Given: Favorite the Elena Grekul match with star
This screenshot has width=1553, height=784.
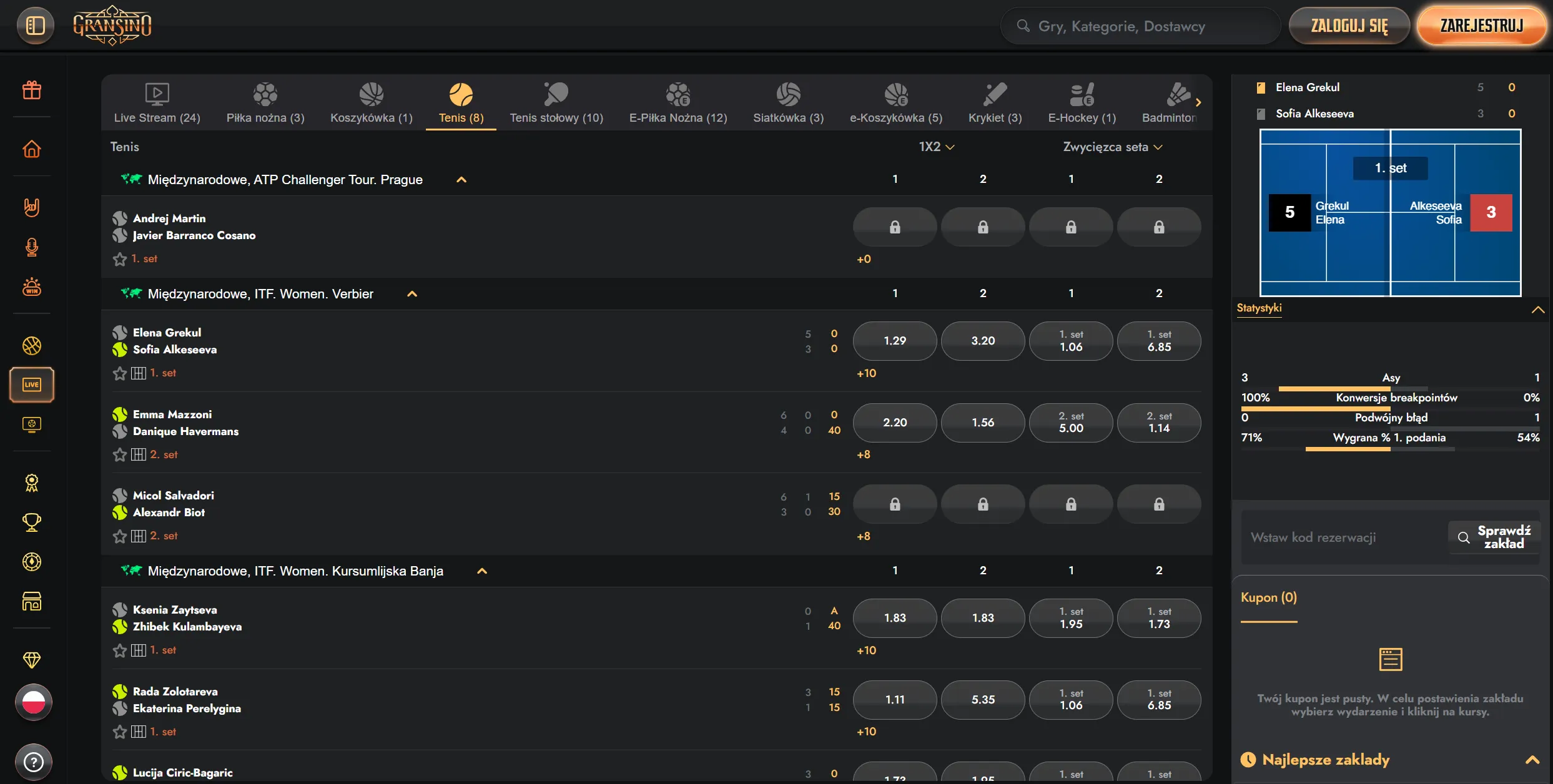Looking at the screenshot, I should tap(120, 373).
